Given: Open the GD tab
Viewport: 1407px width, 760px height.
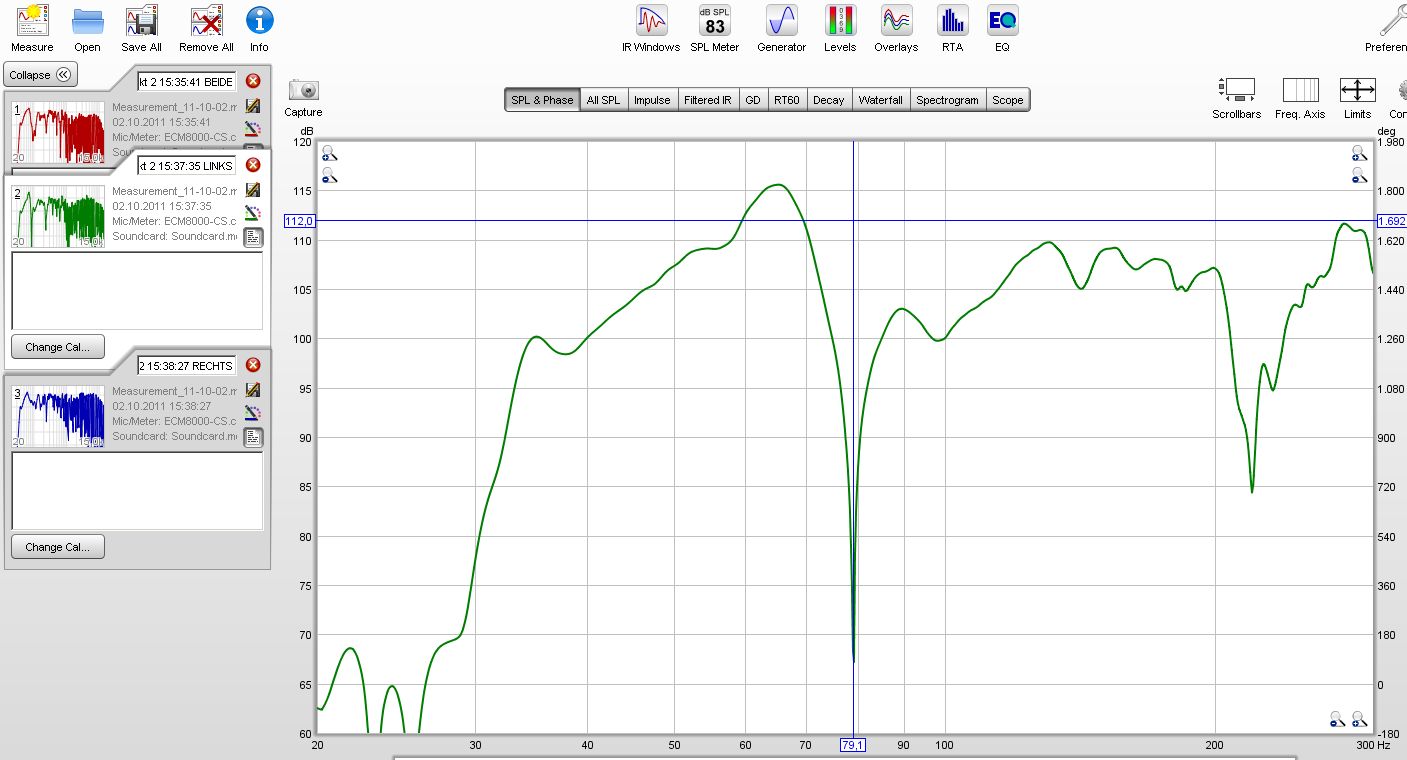Looking at the screenshot, I should (x=752, y=100).
